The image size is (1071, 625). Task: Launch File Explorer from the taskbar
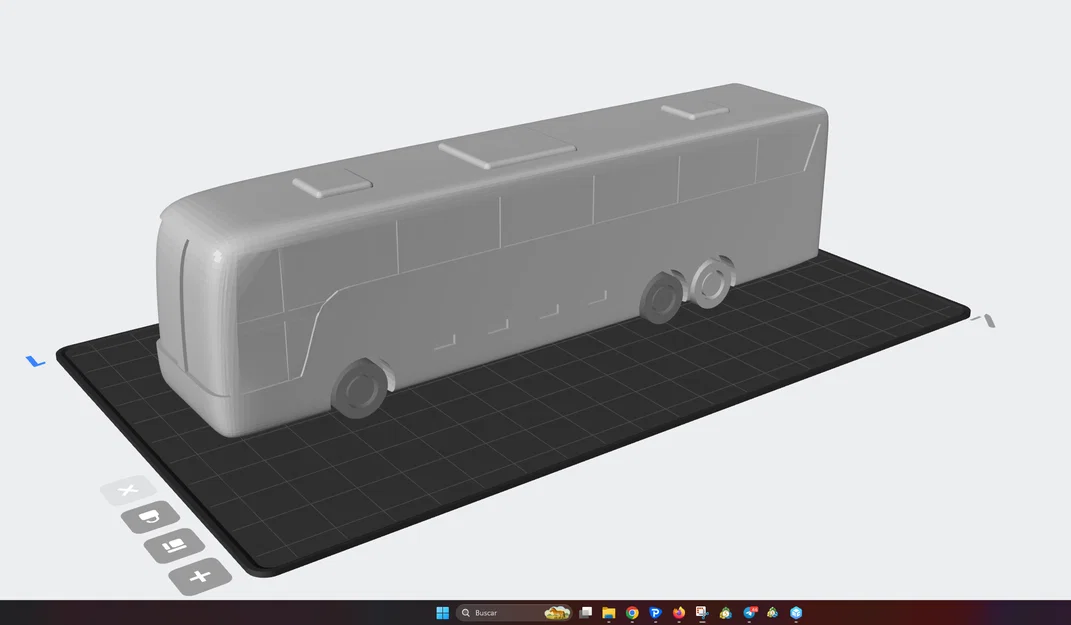coord(609,612)
